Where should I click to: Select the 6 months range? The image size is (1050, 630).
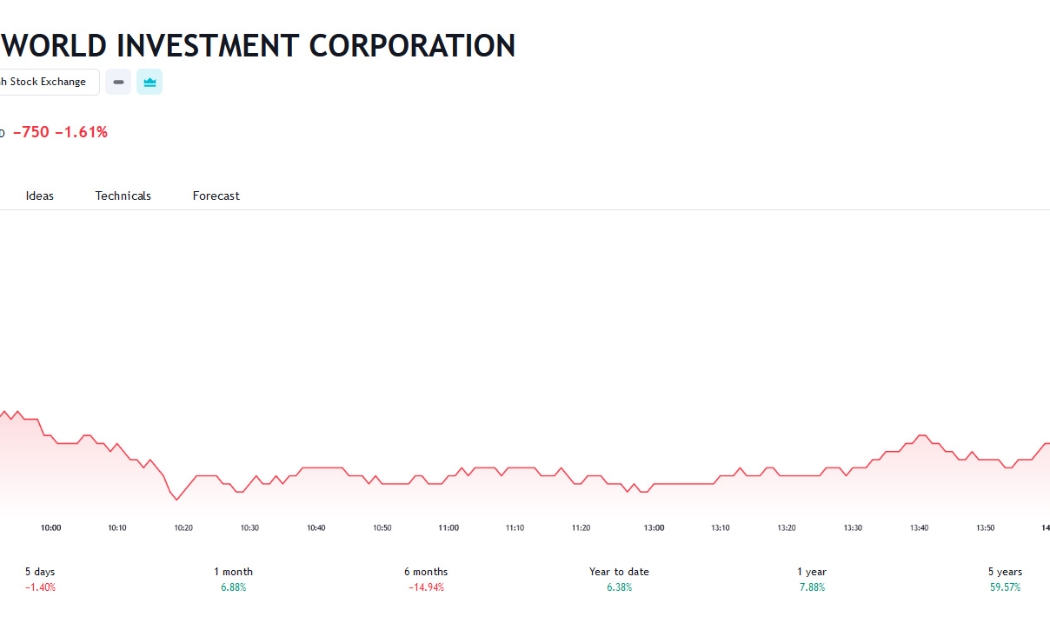[426, 579]
